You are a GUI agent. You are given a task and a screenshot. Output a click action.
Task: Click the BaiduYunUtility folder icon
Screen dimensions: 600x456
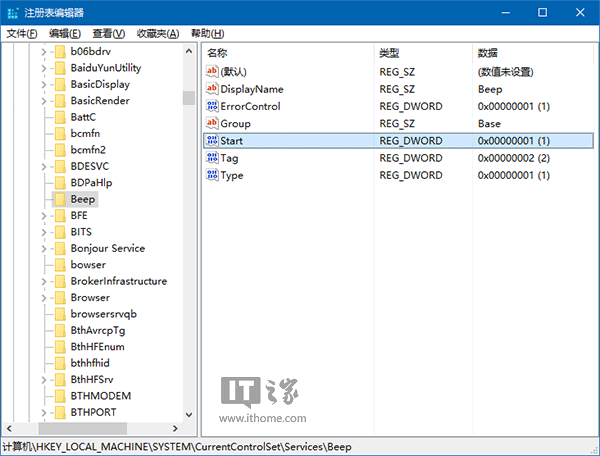(x=60, y=68)
